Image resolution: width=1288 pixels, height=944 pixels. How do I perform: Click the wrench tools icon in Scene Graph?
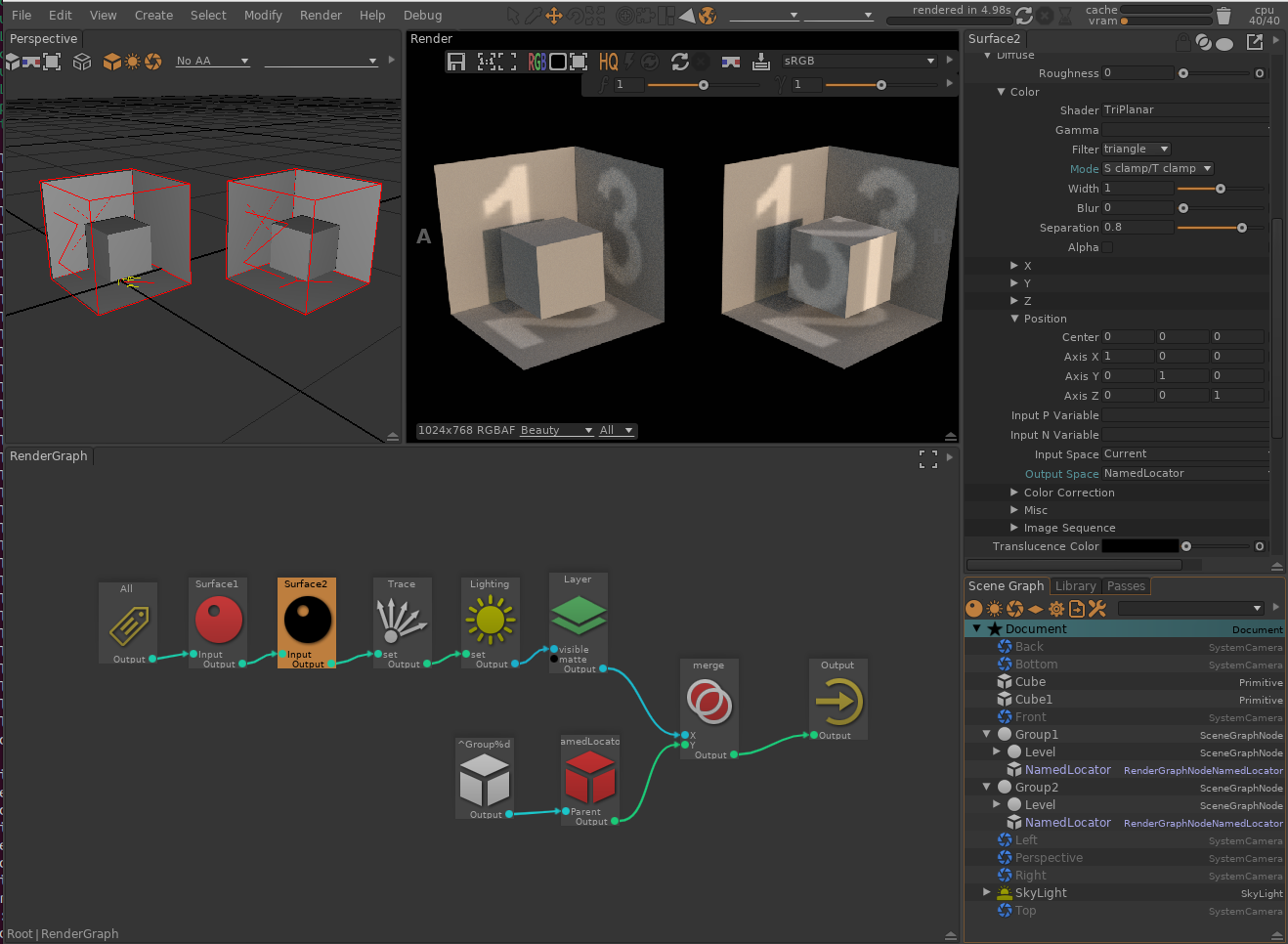click(1096, 609)
